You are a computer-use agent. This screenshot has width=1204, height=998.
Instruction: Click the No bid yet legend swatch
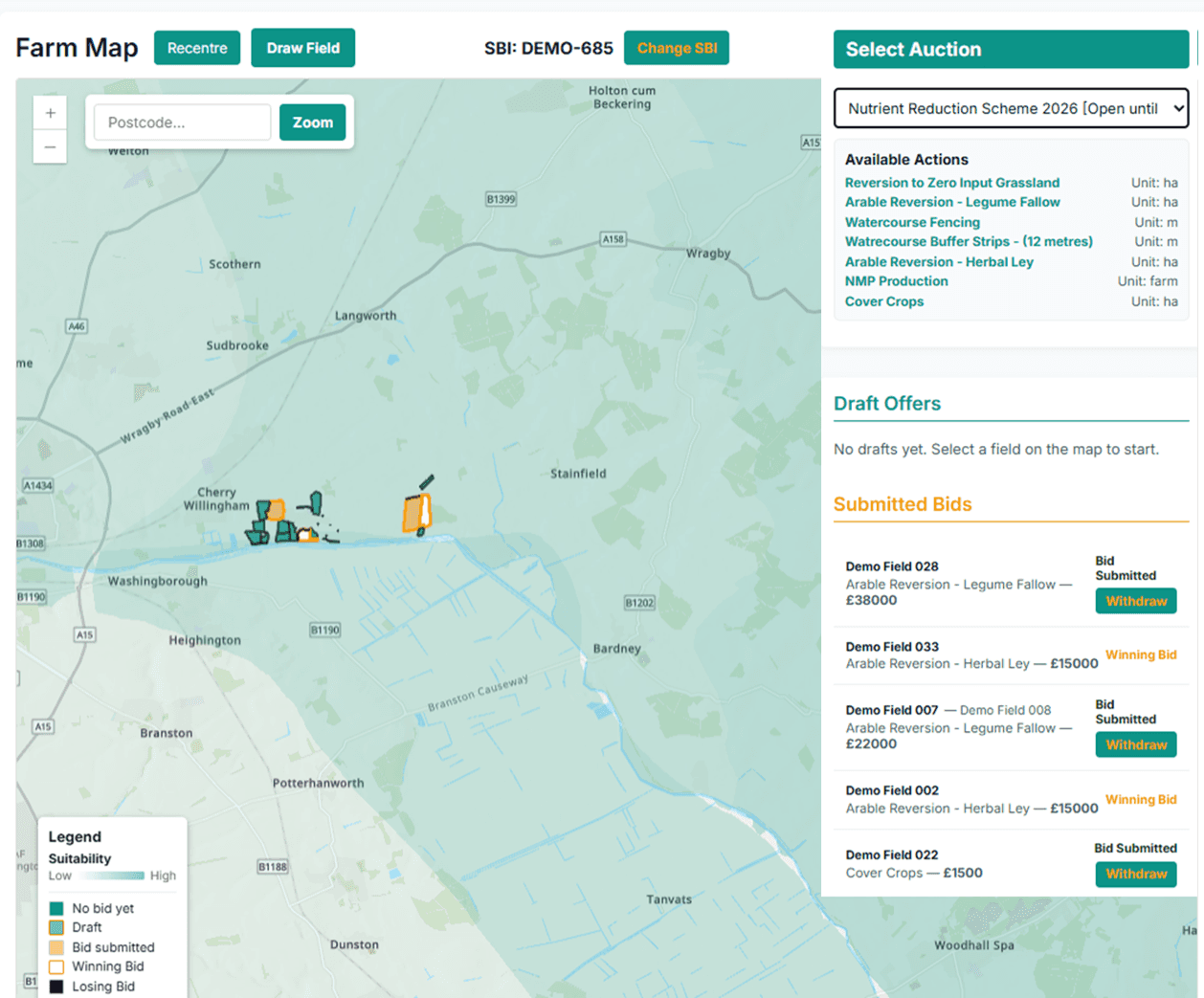click(x=56, y=908)
